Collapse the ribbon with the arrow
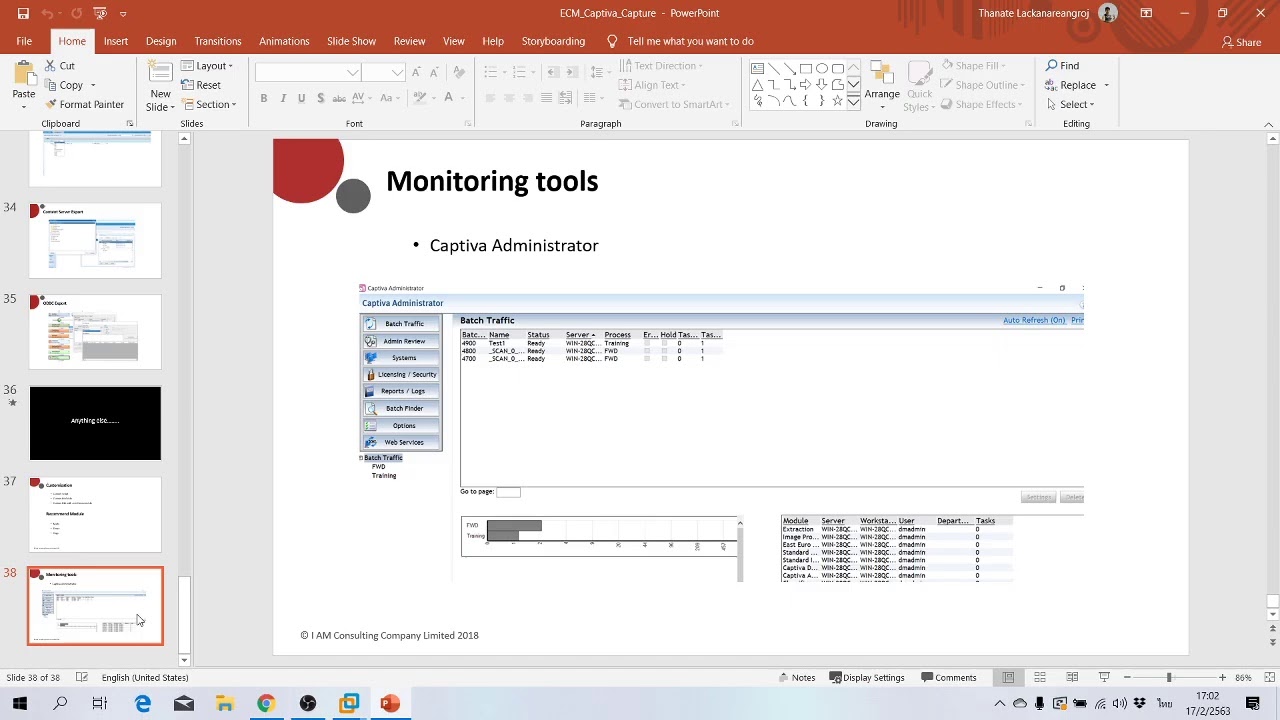1280x720 pixels. click(x=1268, y=124)
